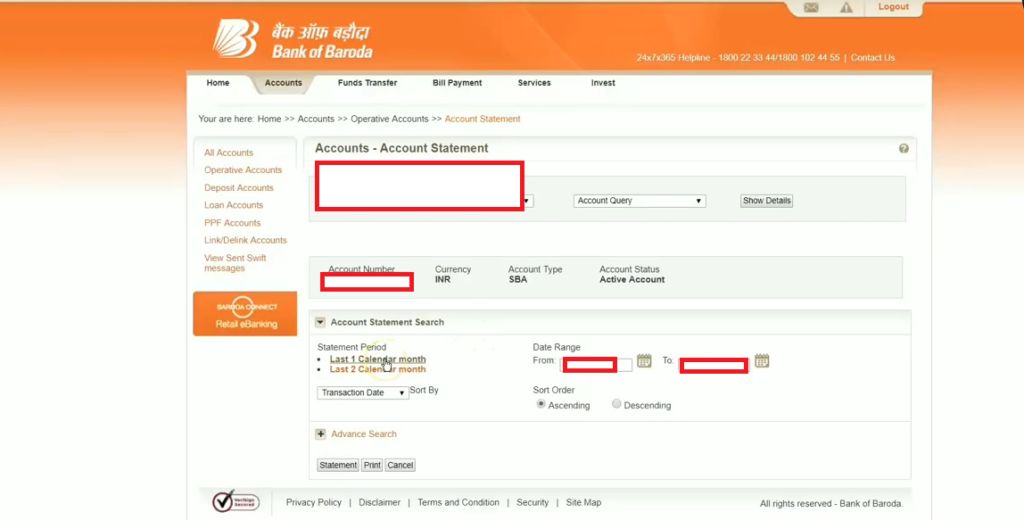Go to the Home tab

coord(218,83)
